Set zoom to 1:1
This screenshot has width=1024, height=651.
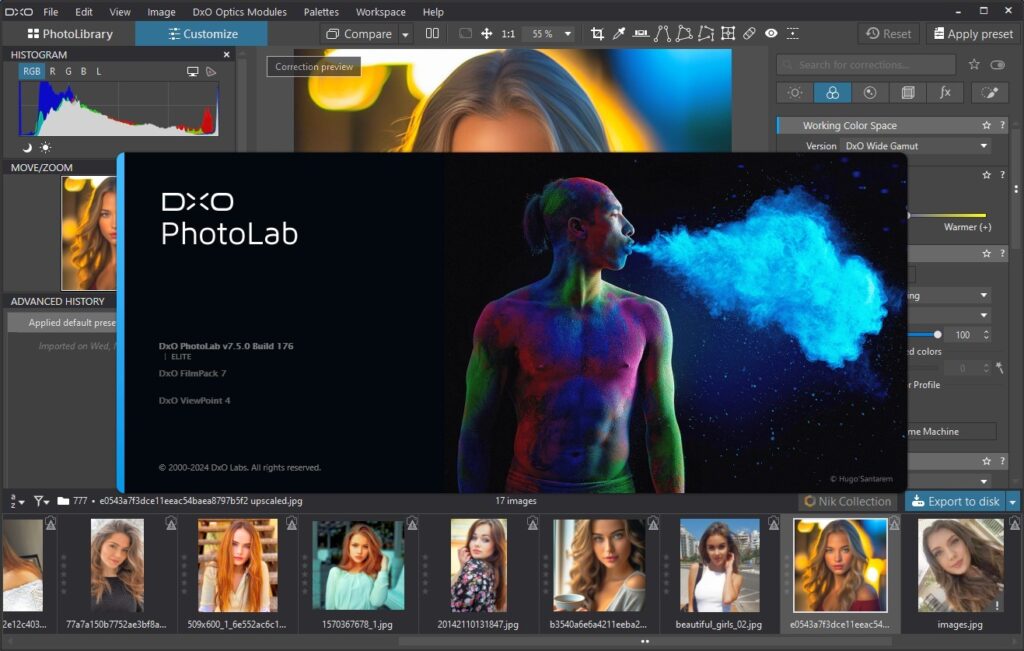coord(508,34)
